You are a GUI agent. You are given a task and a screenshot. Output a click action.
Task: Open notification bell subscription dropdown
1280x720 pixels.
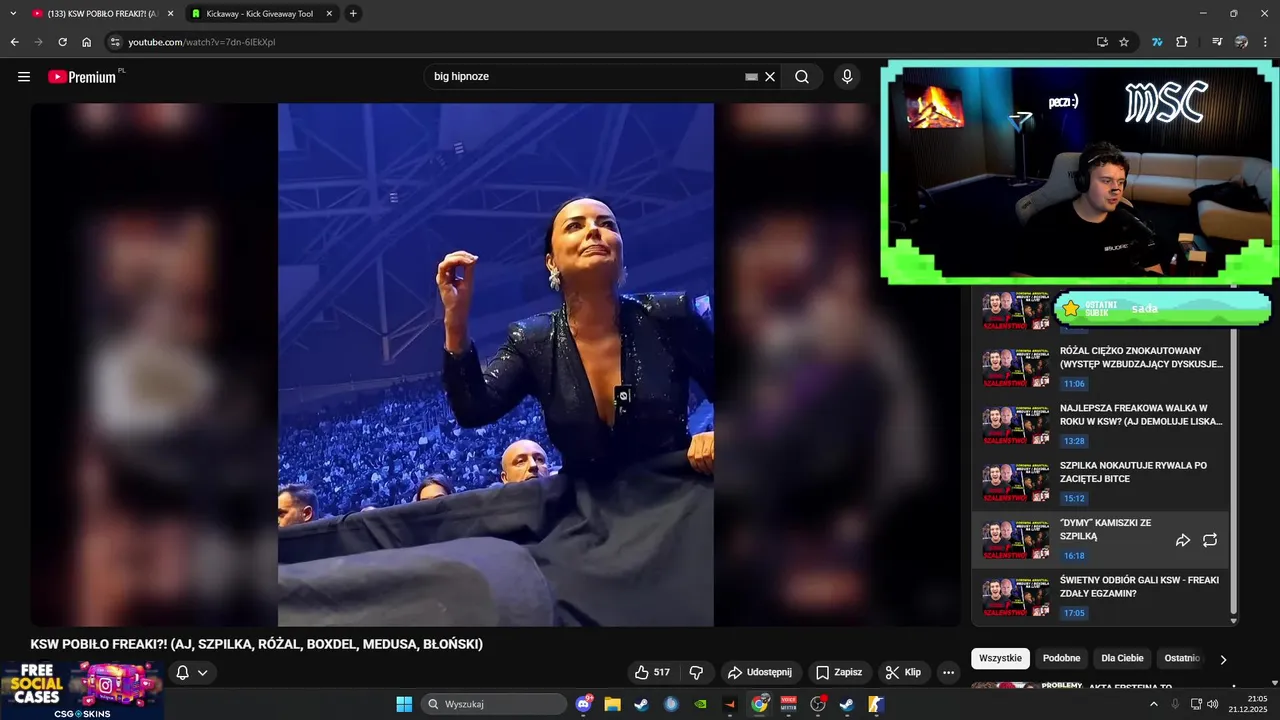tap(192, 672)
